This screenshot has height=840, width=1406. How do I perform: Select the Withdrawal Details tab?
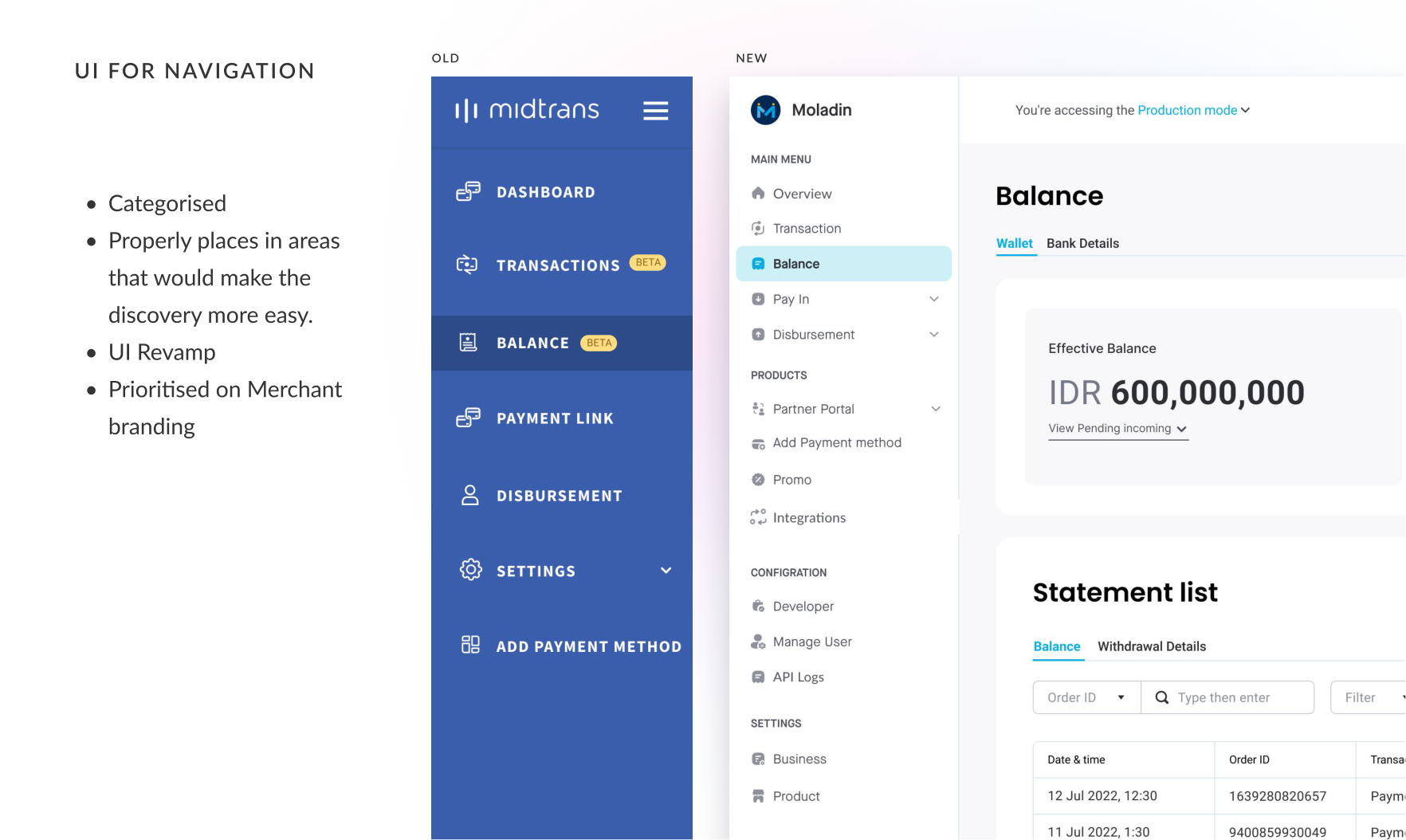[1152, 646]
